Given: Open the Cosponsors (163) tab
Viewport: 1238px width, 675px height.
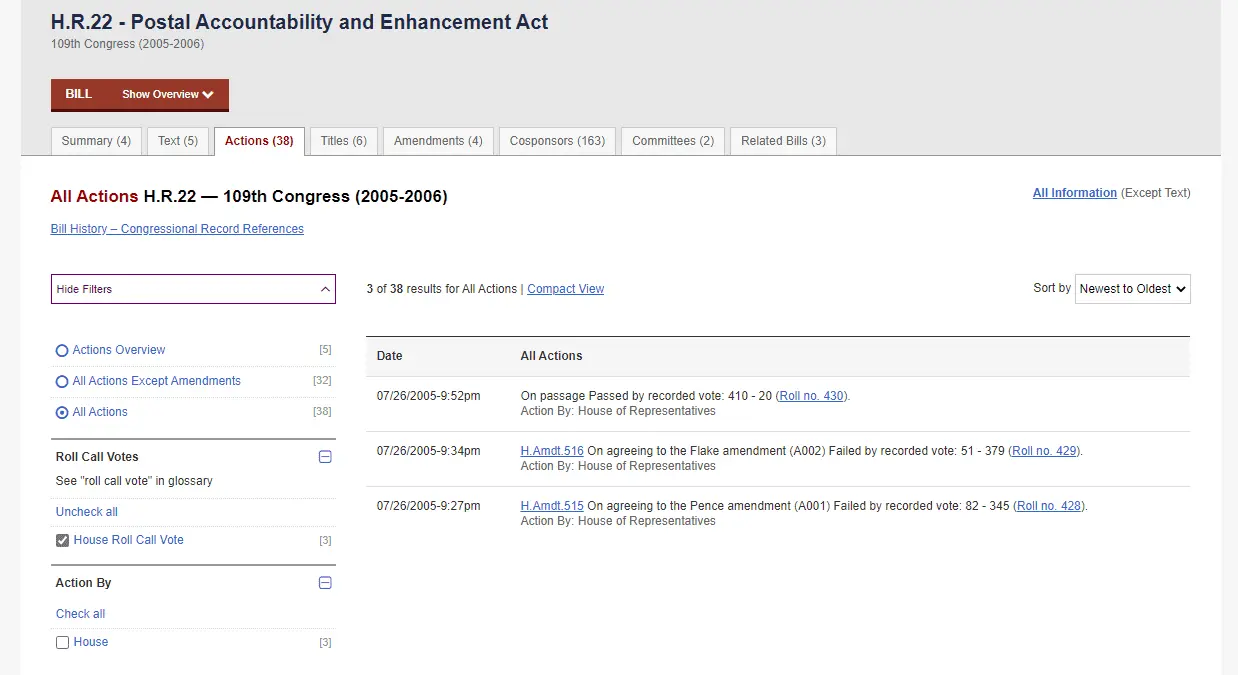Looking at the screenshot, I should [x=557, y=141].
